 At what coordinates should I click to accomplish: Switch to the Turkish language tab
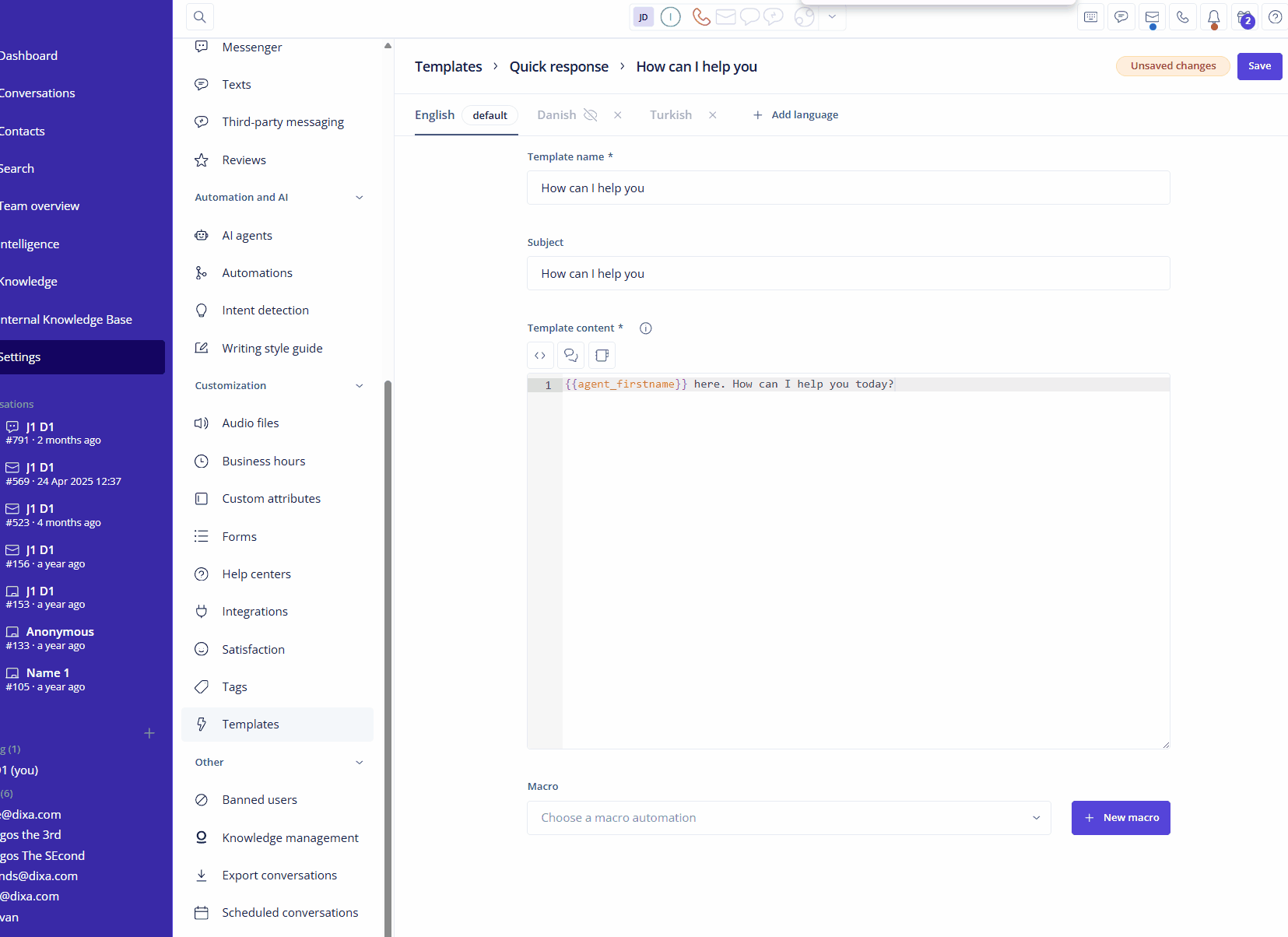pyautogui.click(x=671, y=115)
